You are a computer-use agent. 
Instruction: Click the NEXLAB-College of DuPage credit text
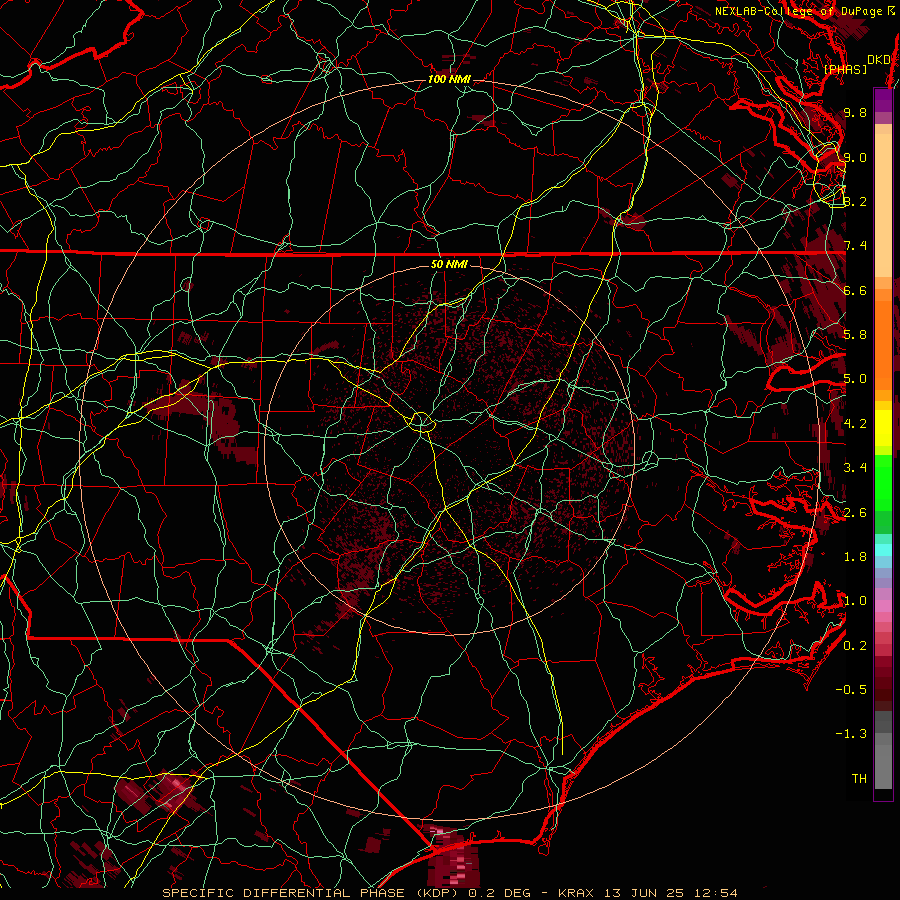tap(798, 11)
